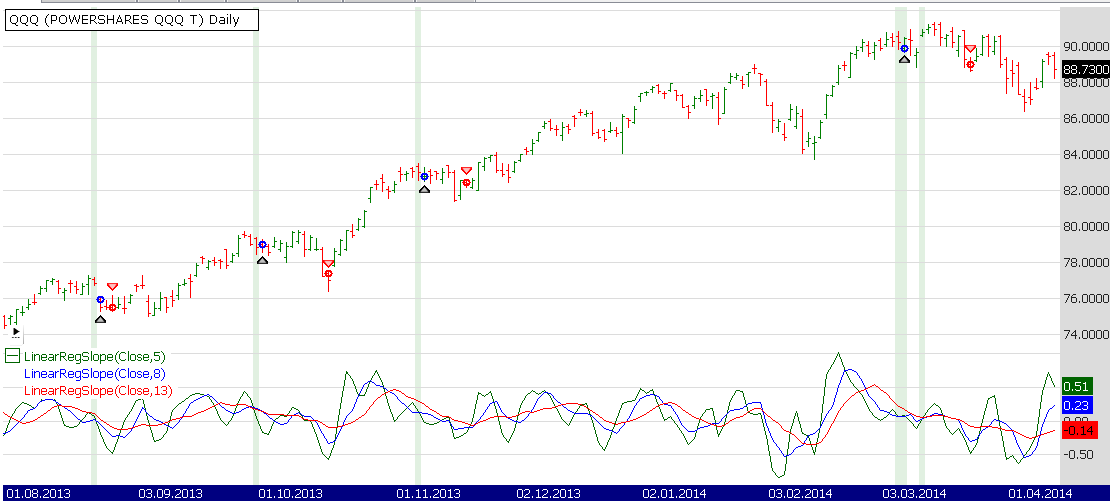Select the blue entry circle in early November 2013

[x=424, y=177]
